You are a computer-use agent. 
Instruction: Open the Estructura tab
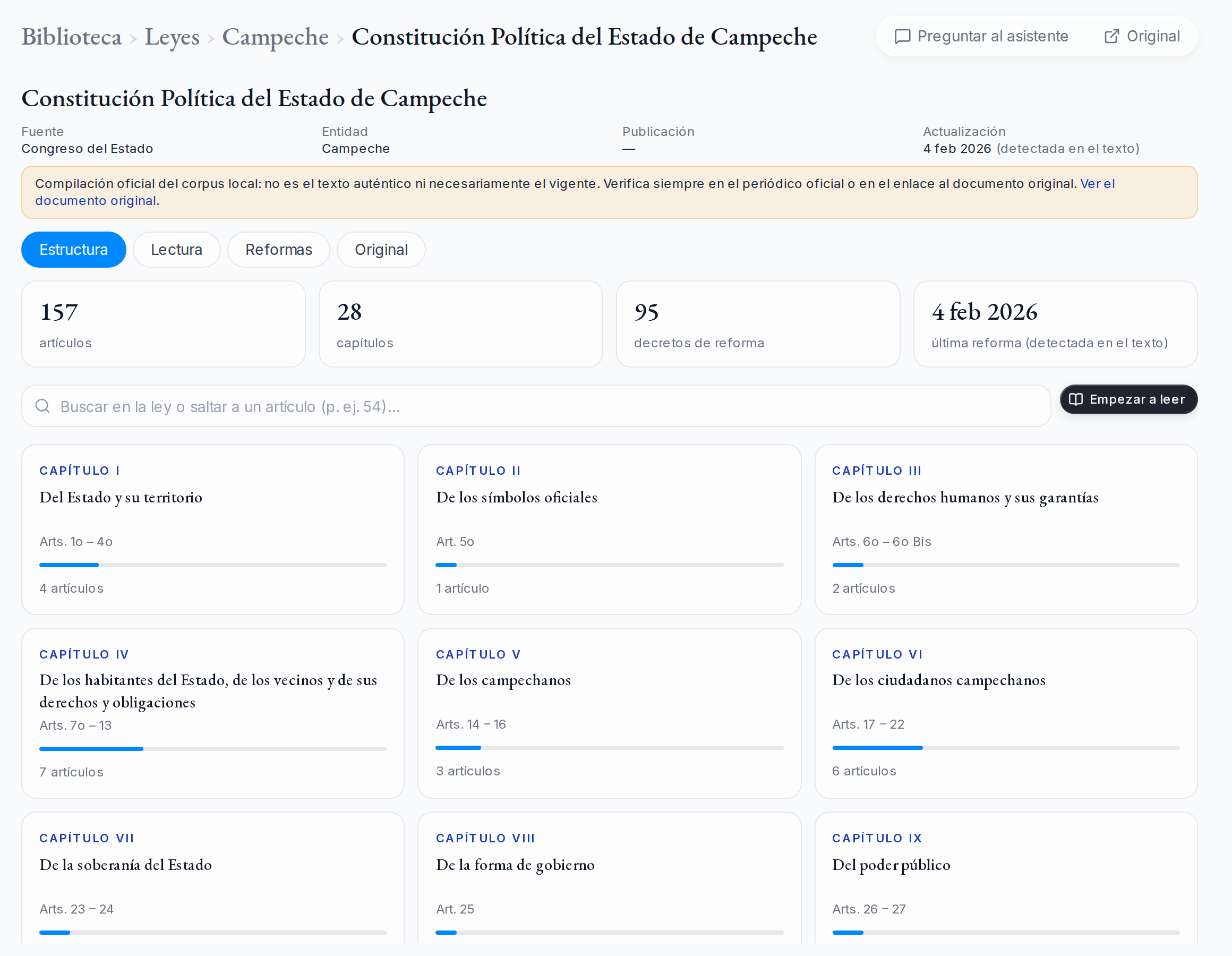coord(74,250)
